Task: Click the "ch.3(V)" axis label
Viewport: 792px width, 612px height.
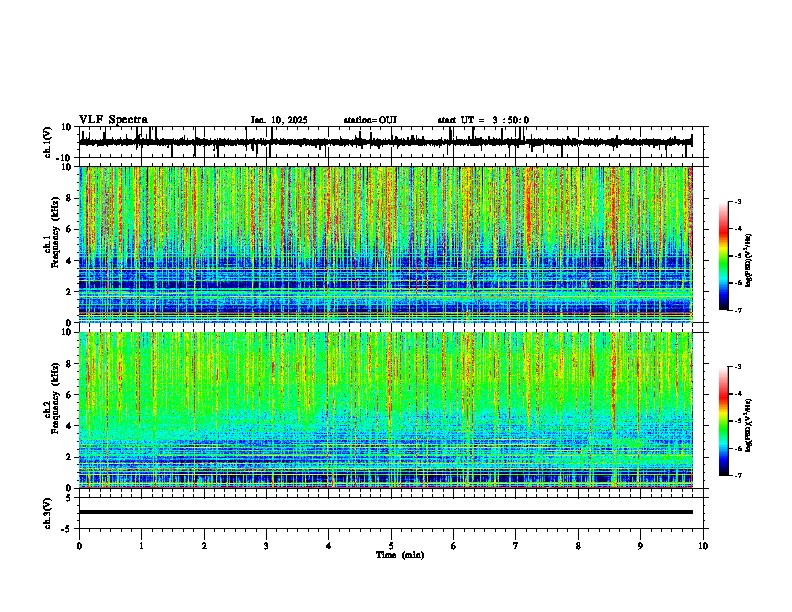Action: 48,514
